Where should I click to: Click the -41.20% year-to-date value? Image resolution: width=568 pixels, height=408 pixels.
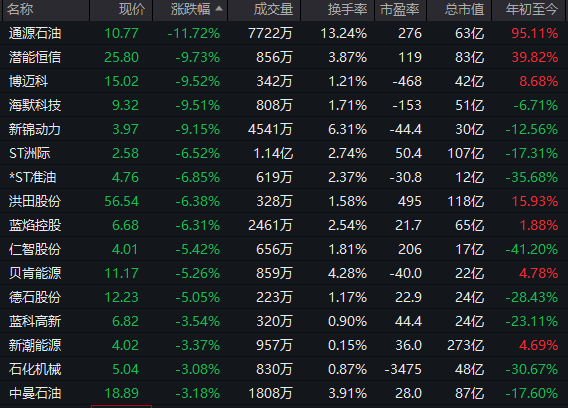pyautogui.click(x=531, y=249)
